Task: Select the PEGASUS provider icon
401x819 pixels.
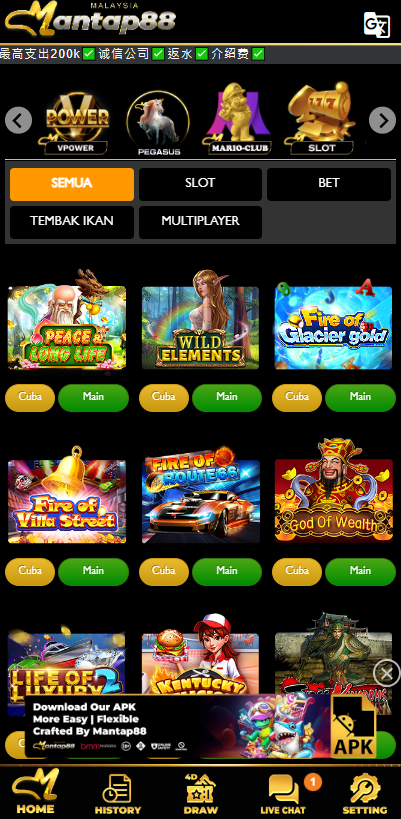Action: 158,123
